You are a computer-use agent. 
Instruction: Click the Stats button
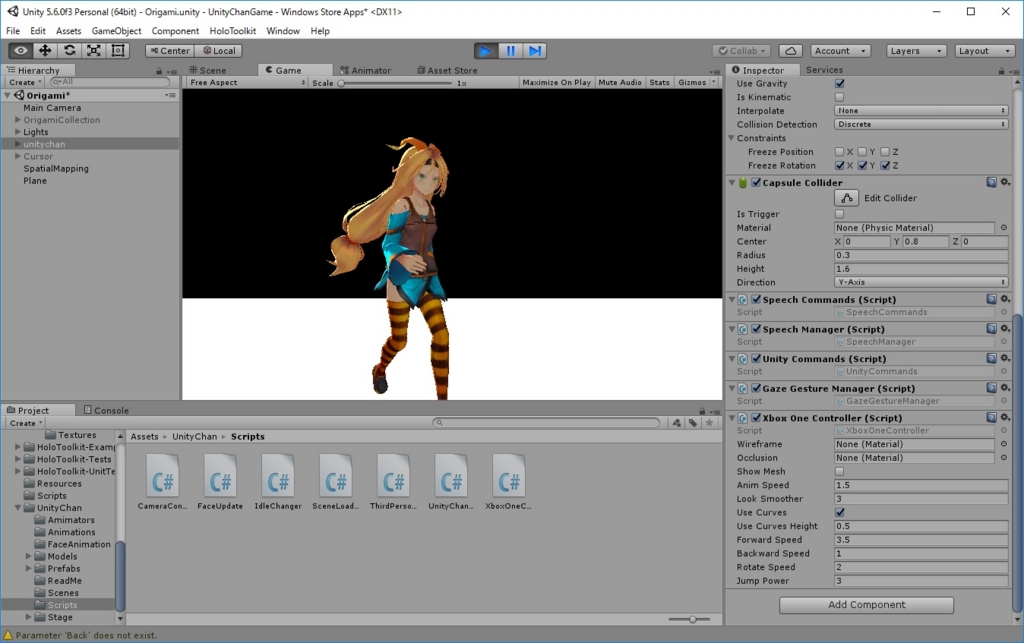(659, 82)
